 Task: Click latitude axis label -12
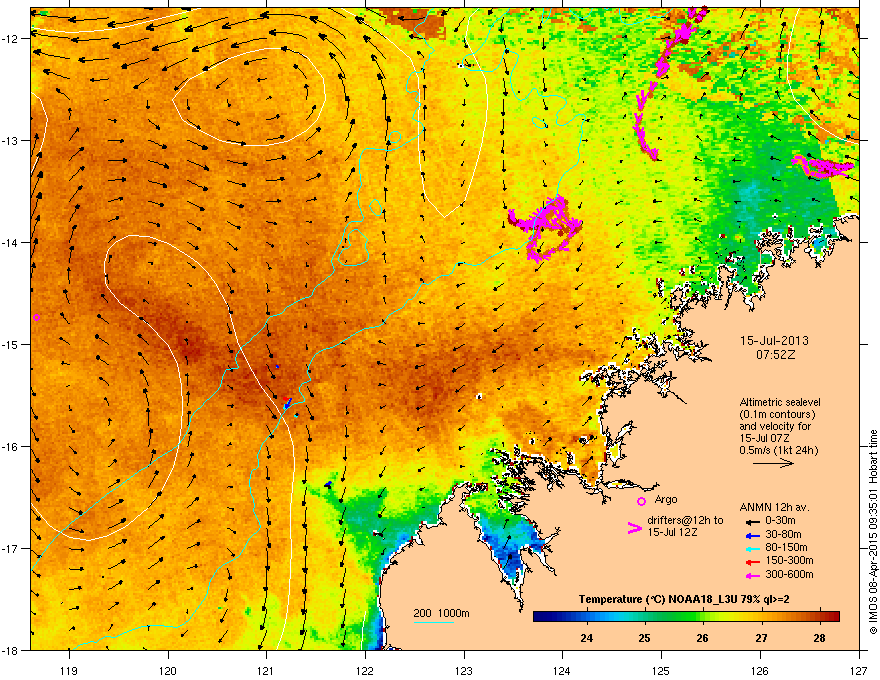pos(10,38)
